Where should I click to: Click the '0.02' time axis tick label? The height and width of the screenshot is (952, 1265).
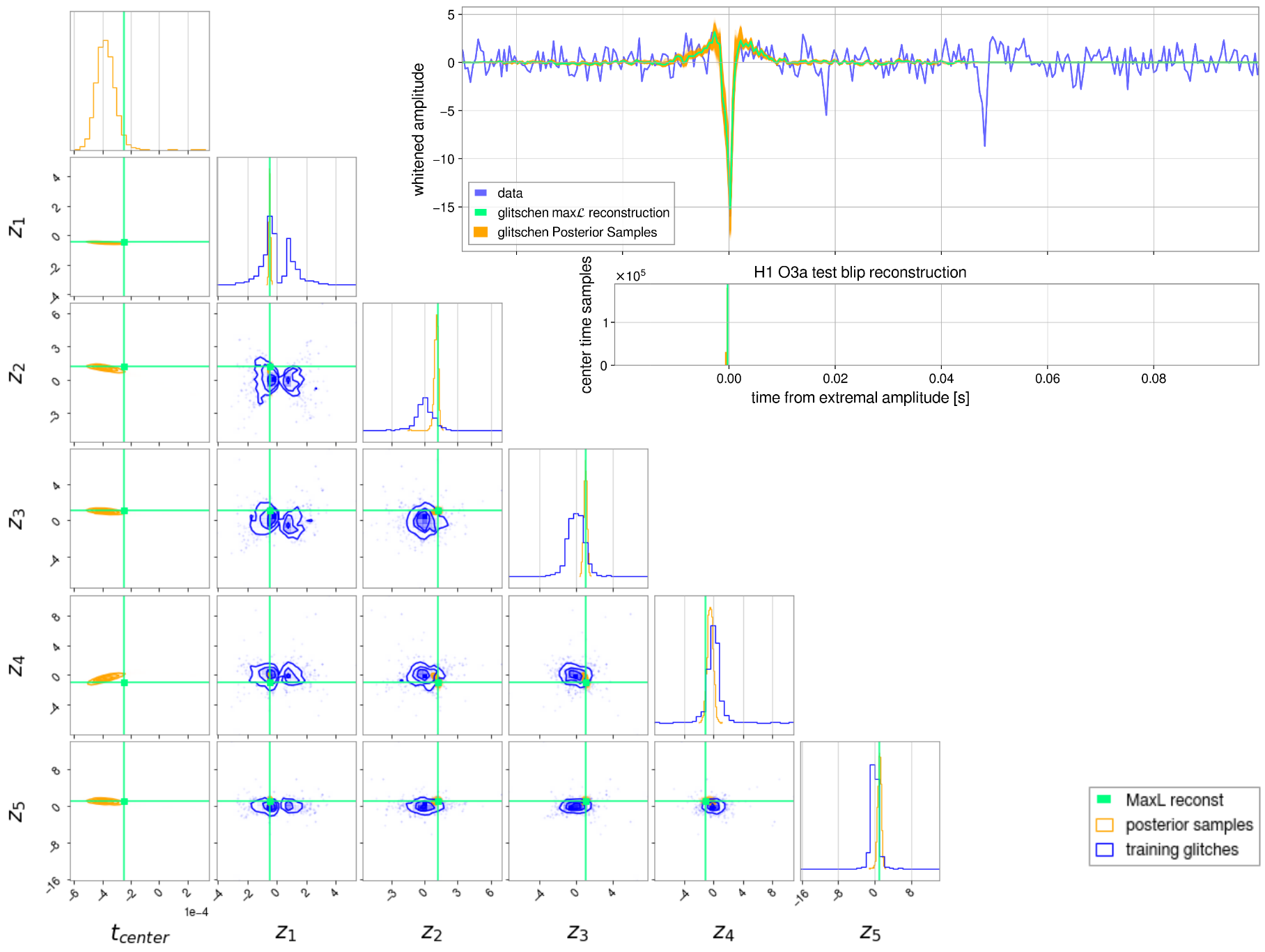pos(835,378)
